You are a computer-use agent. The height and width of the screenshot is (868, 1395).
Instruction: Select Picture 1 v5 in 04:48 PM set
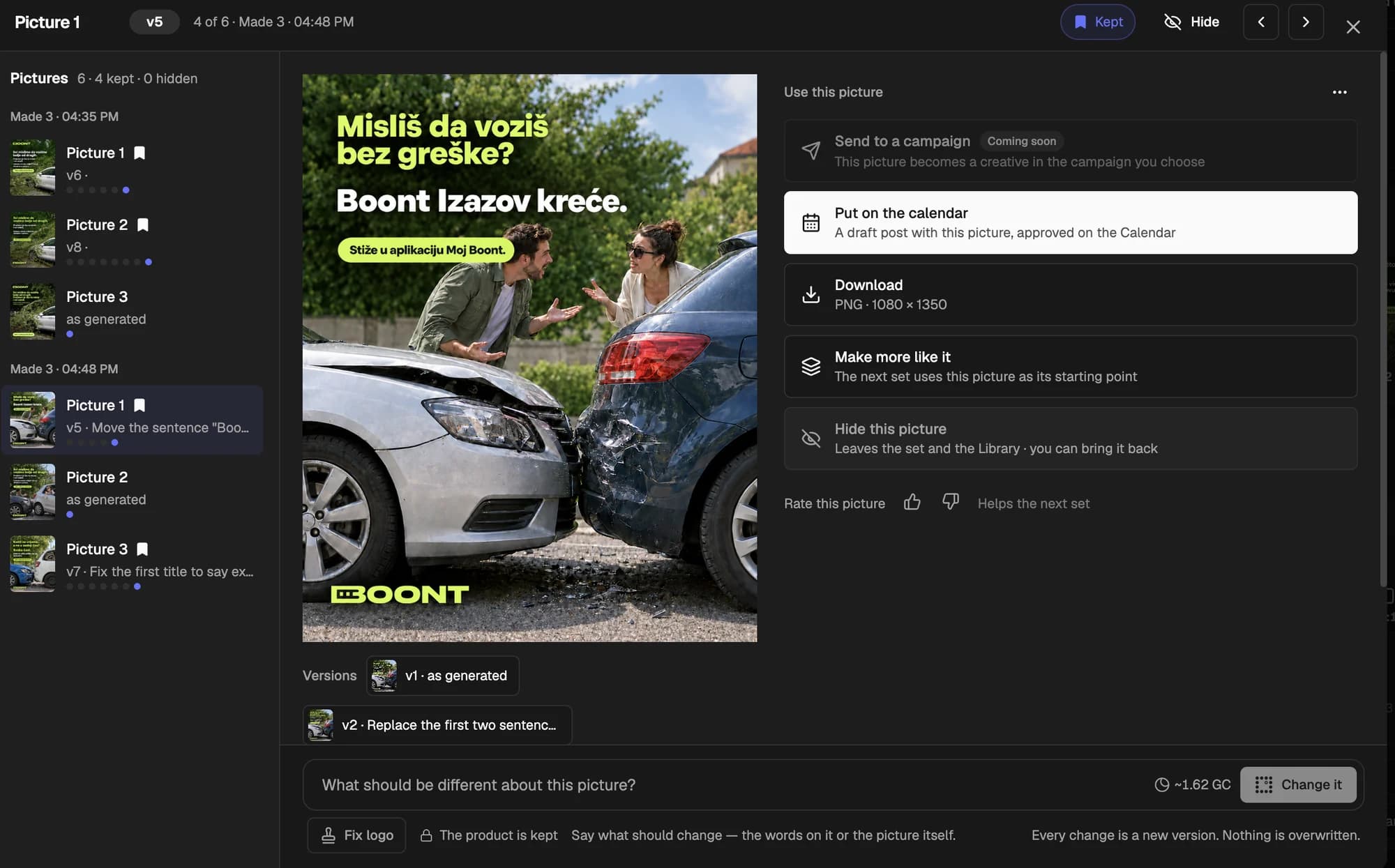click(x=133, y=420)
